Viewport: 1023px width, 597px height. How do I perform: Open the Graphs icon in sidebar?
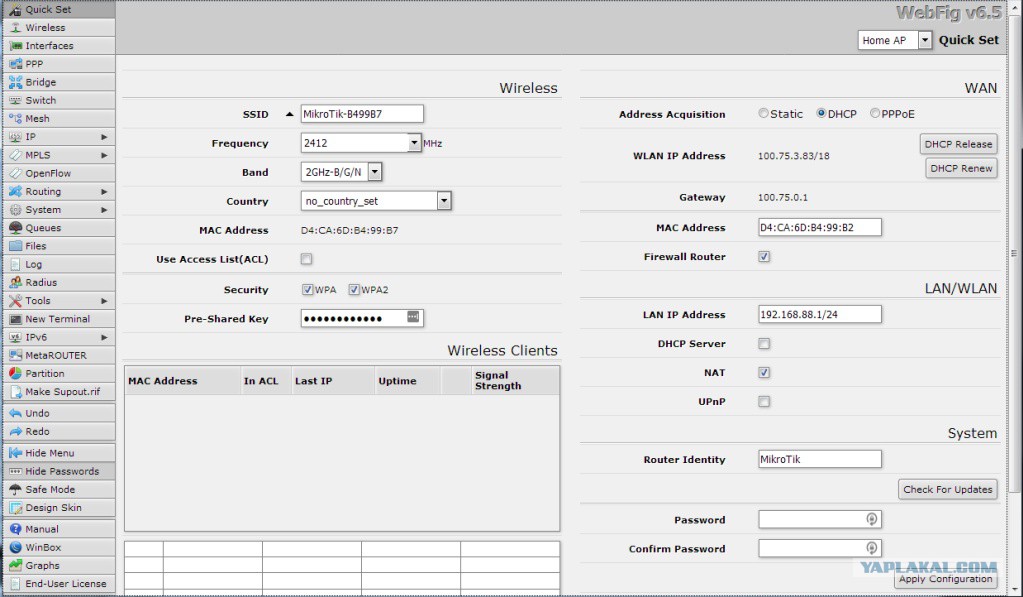point(15,566)
